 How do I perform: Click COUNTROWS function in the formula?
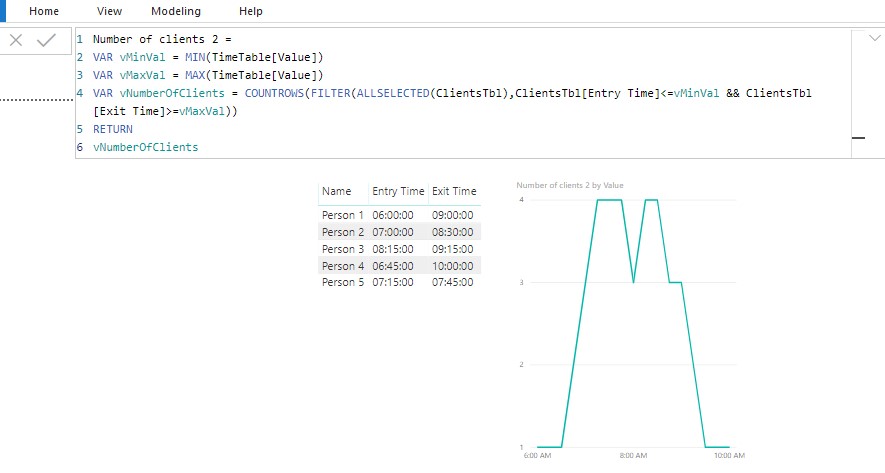point(274,93)
